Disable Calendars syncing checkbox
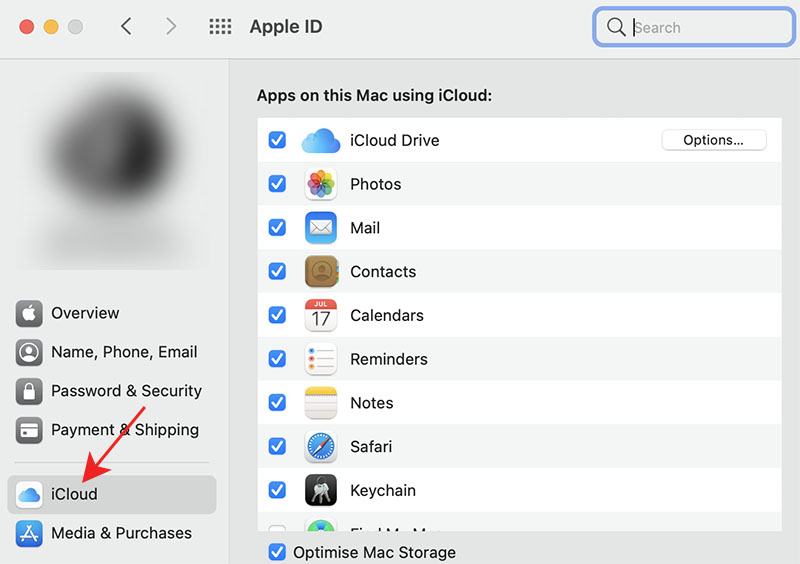This screenshot has width=800, height=564. [277, 315]
